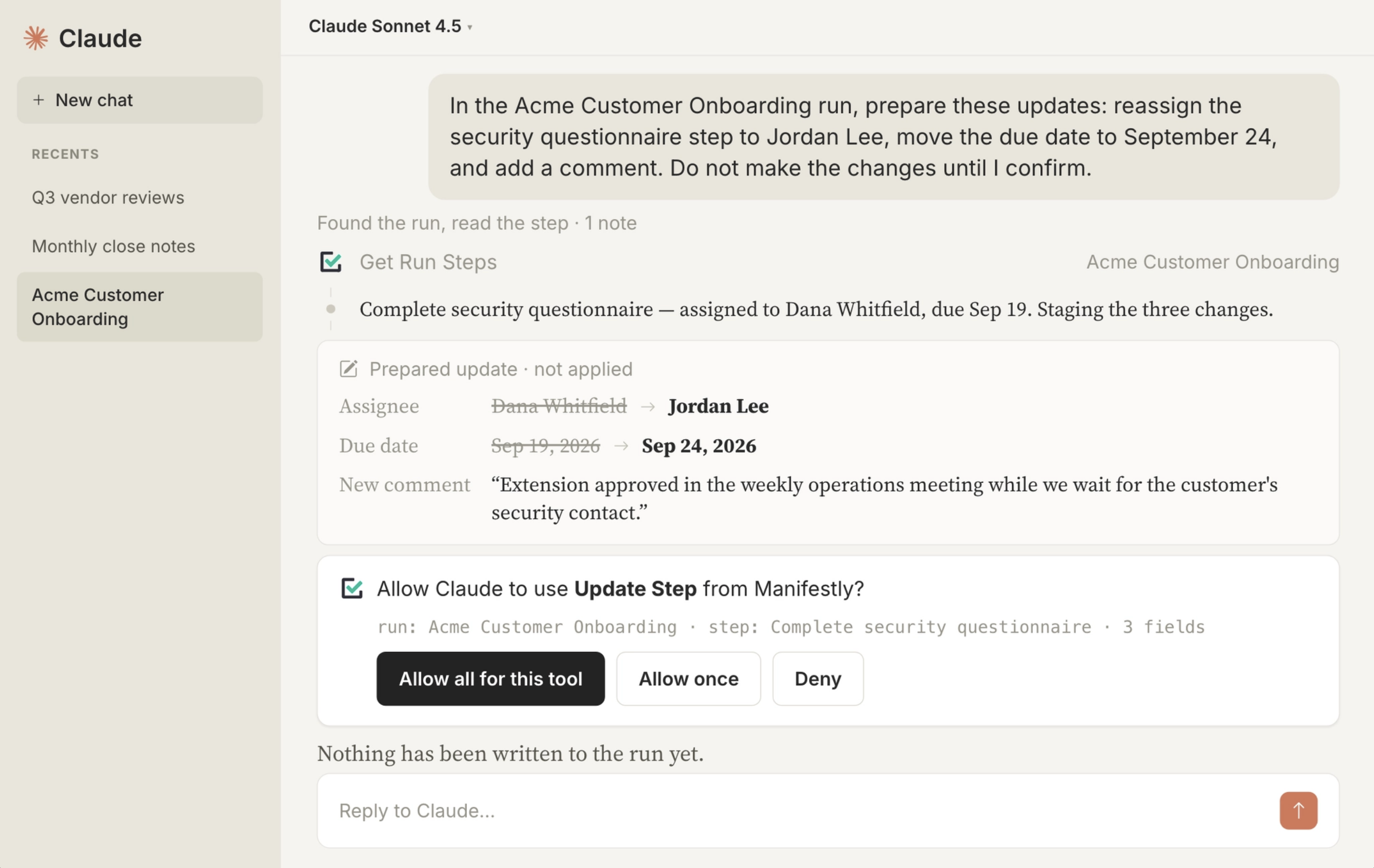The width and height of the screenshot is (1374, 868).
Task: Click the Manifestly icon beside Get Run Steps
Action: click(330, 262)
